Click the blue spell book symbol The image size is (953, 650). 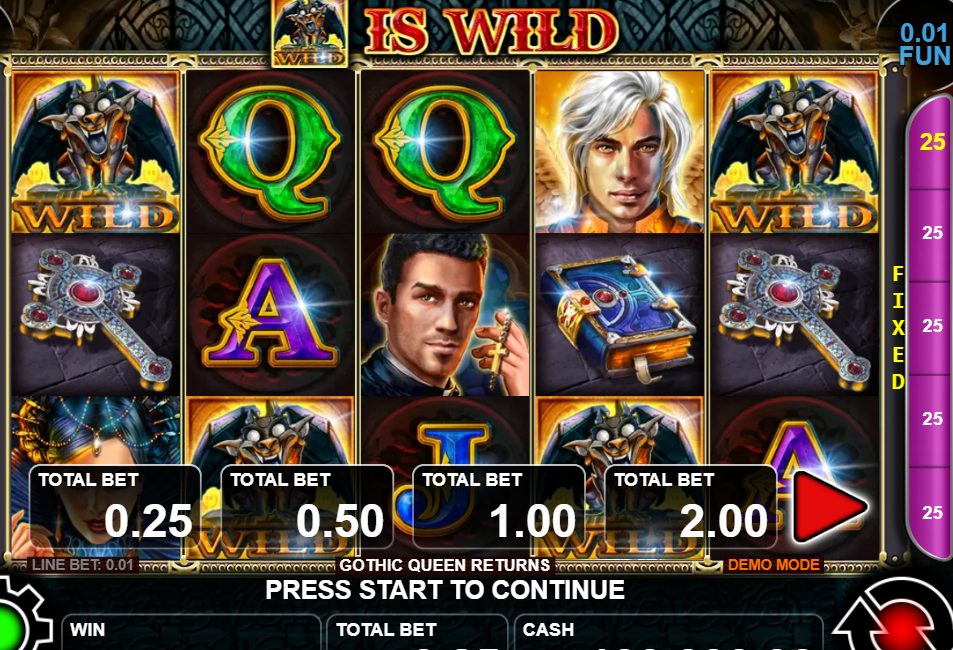(619, 316)
